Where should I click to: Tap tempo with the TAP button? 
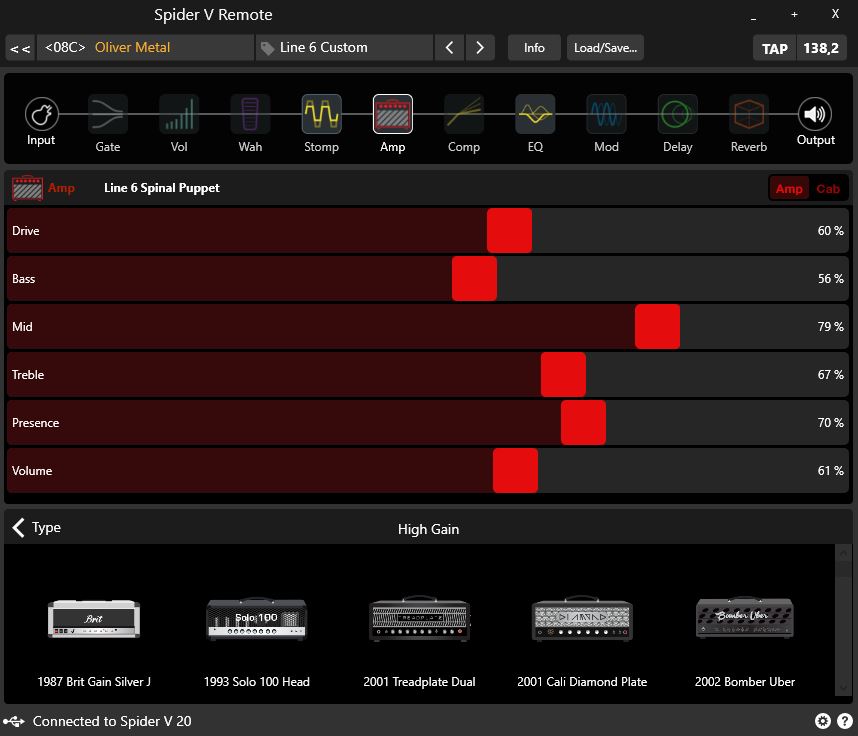774,48
